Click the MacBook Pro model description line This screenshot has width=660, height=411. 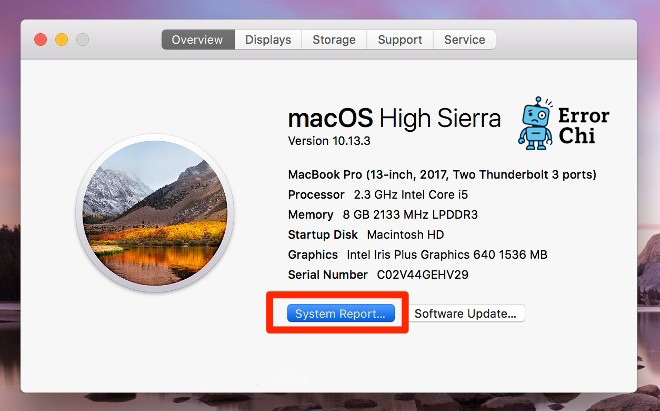[x=442, y=174]
